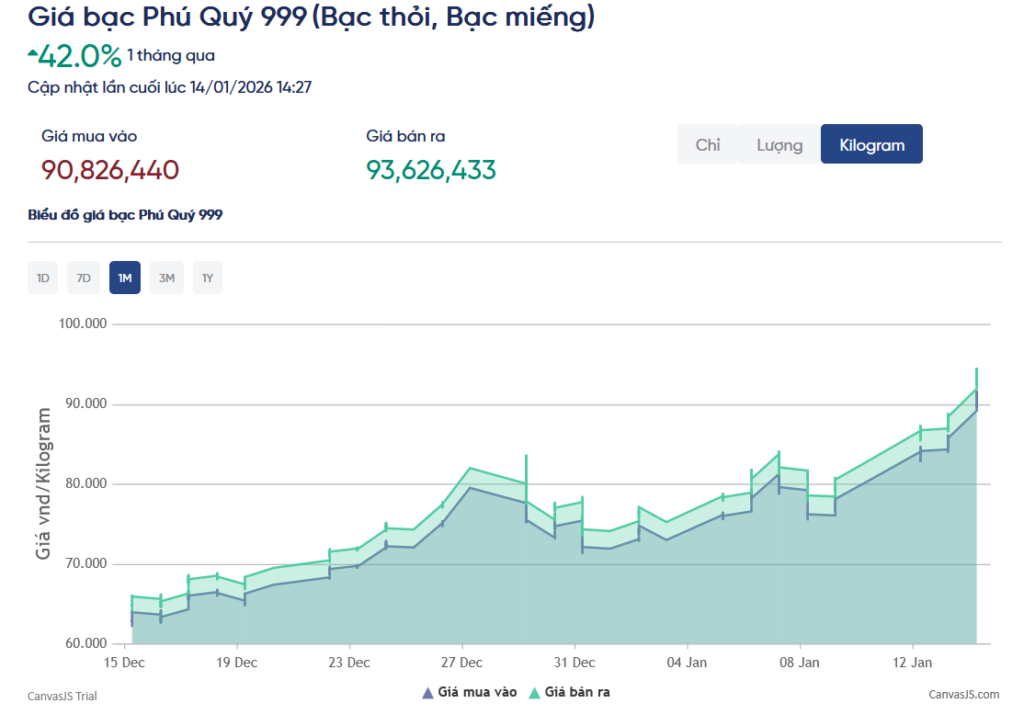
Task: Click the 27 Dec x-axis label
Action: click(x=461, y=662)
